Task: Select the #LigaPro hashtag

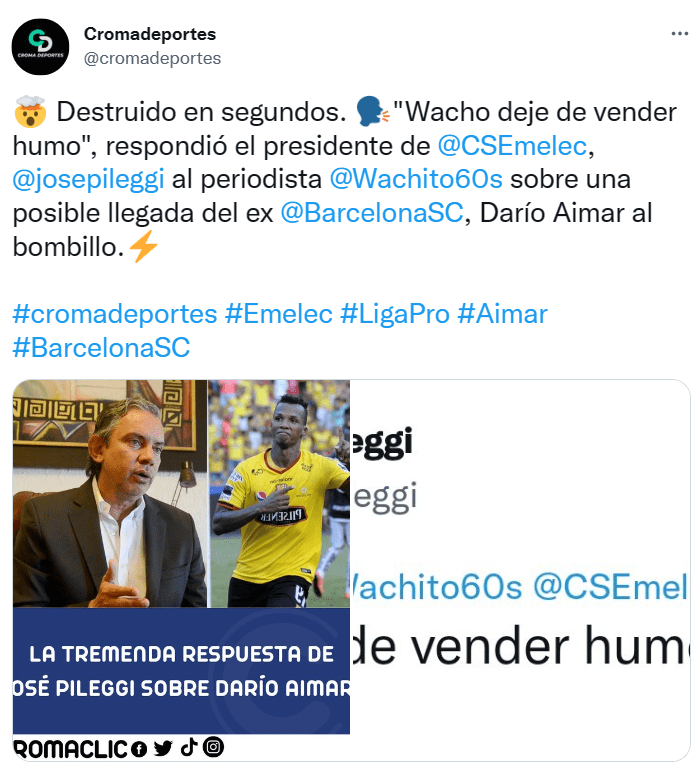Action: (x=395, y=314)
